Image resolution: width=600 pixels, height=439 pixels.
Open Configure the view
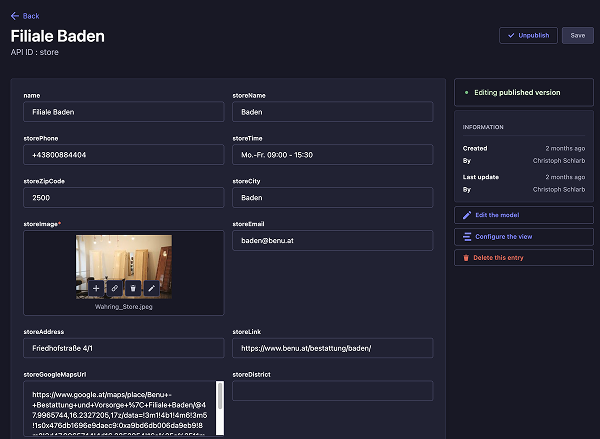(523, 237)
